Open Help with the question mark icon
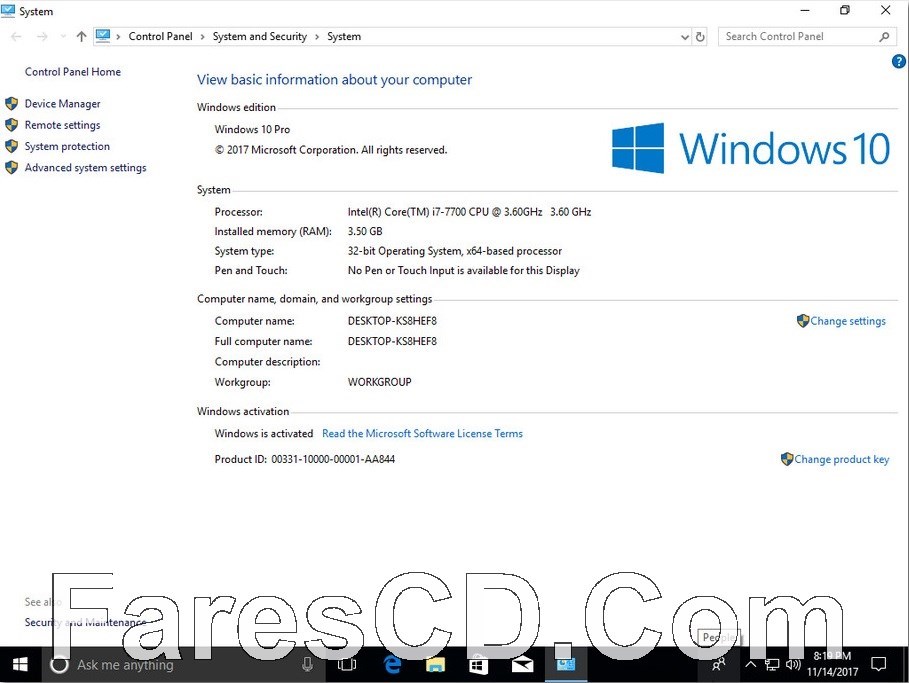The width and height of the screenshot is (909, 683). pos(899,61)
